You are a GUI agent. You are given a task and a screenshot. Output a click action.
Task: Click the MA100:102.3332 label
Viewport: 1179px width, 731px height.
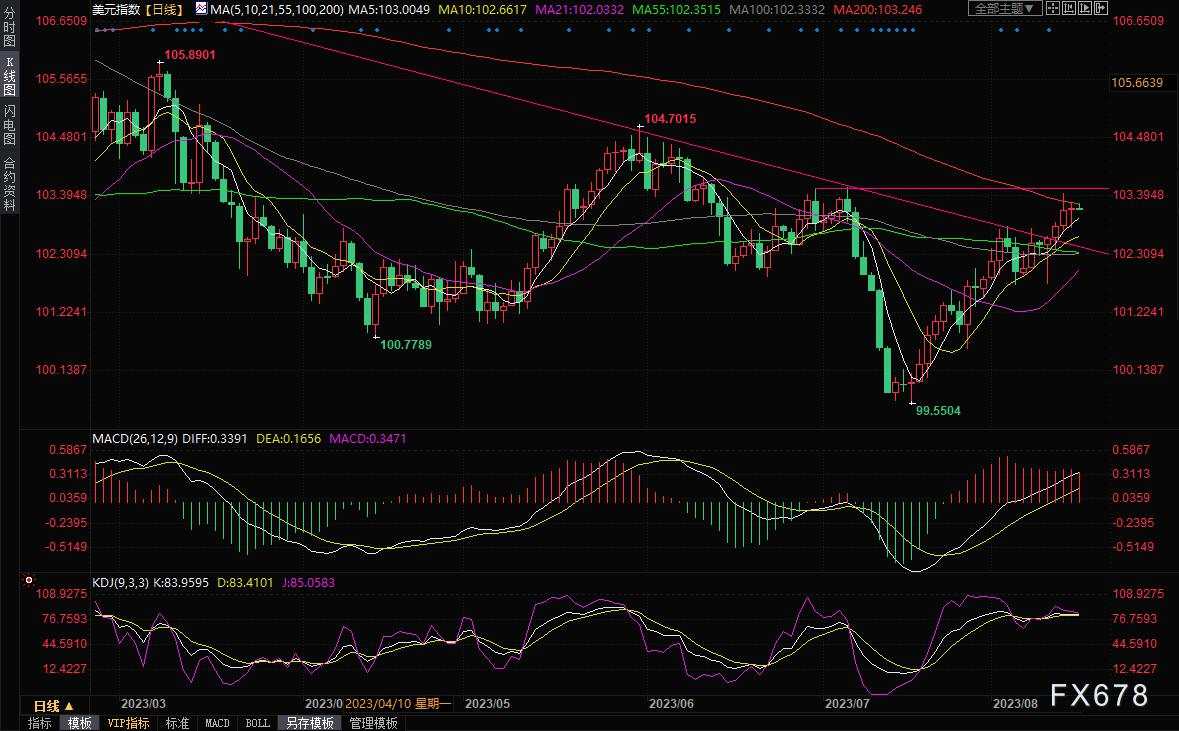pyautogui.click(x=777, y=10)
